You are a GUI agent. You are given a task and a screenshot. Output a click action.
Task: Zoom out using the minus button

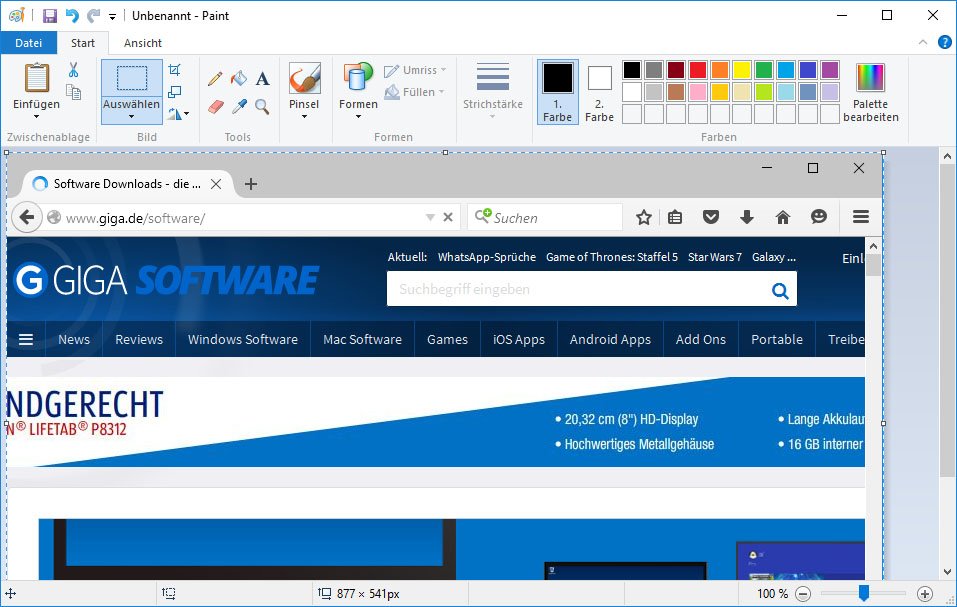click(x=803, y=594)
